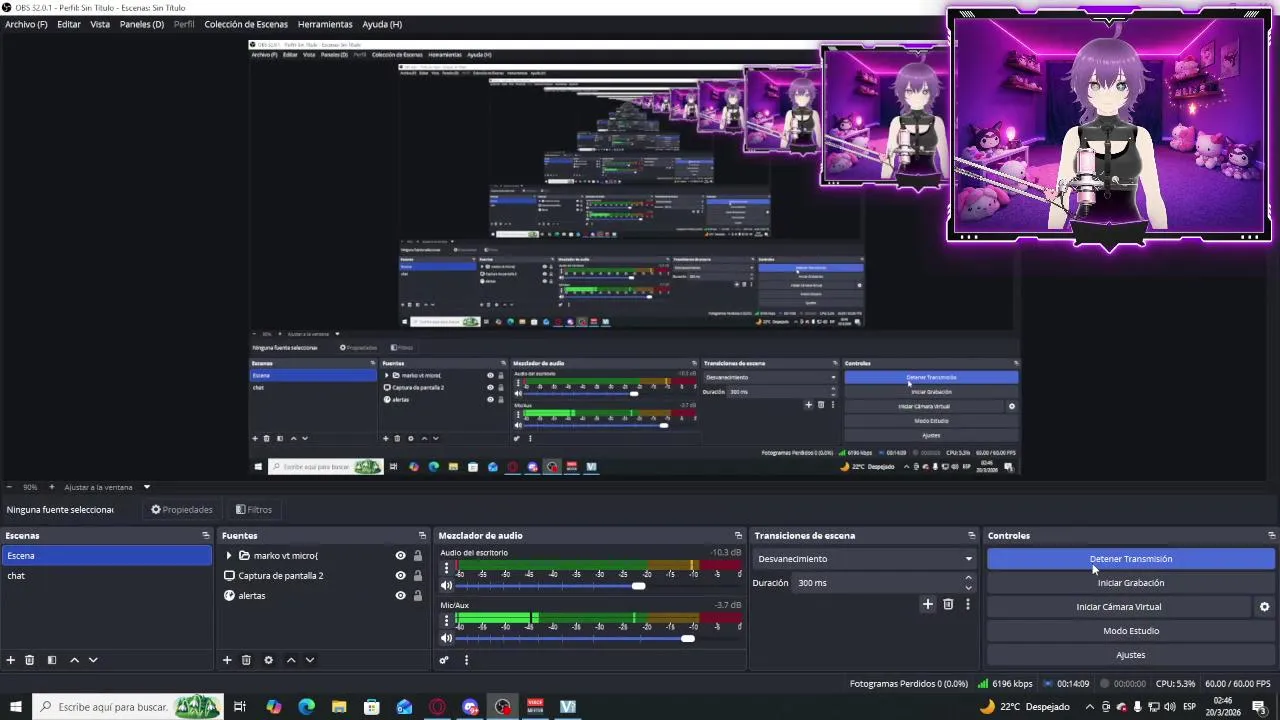Open Ajustes button in Controles
The image size is (1280, 720).
[x=1131, y=655]
